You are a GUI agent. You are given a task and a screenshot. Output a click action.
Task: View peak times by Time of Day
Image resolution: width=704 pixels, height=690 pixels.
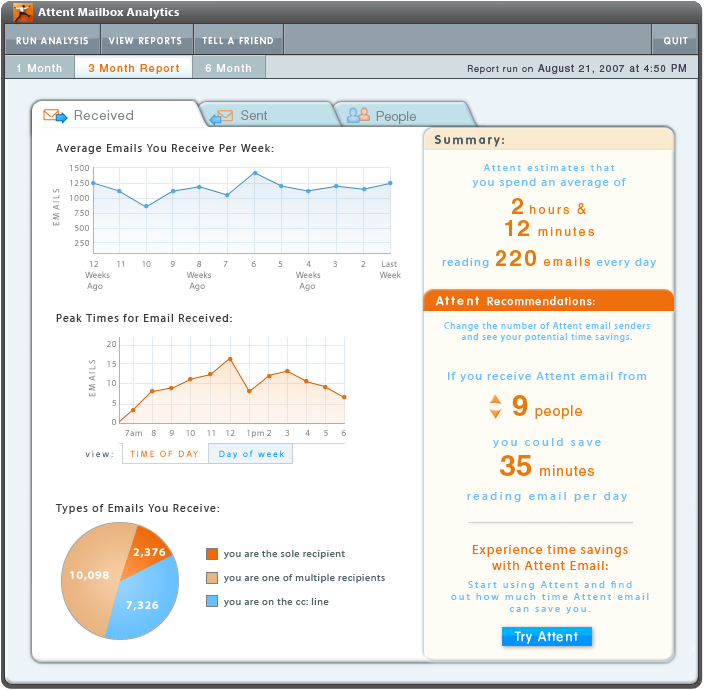pyautogui.click(x=164, y=454)
